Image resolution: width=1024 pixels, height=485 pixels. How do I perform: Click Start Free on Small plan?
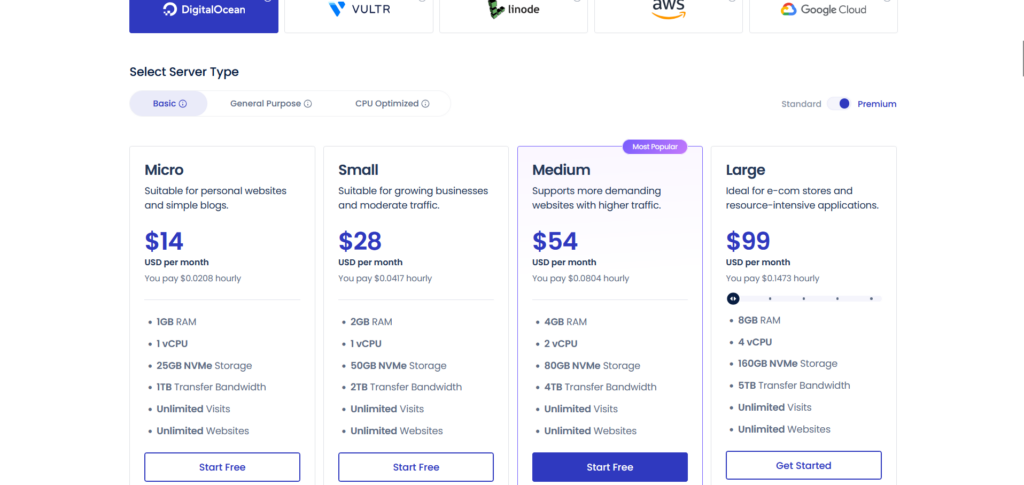click(416, 467)
